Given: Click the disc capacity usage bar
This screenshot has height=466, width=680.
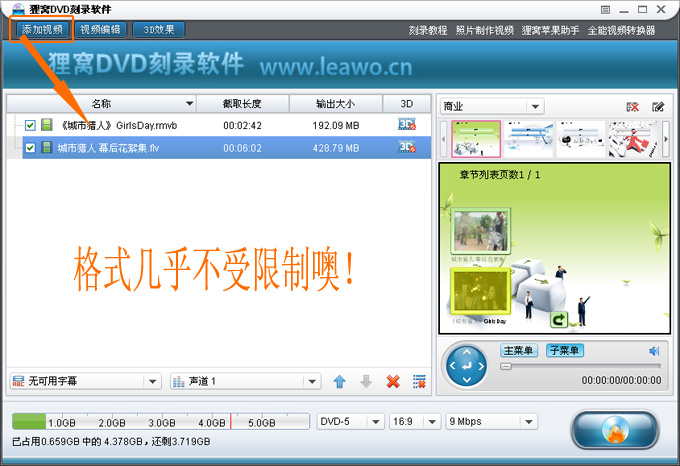Looking at the screenshot, I should (x=160, y=421).
